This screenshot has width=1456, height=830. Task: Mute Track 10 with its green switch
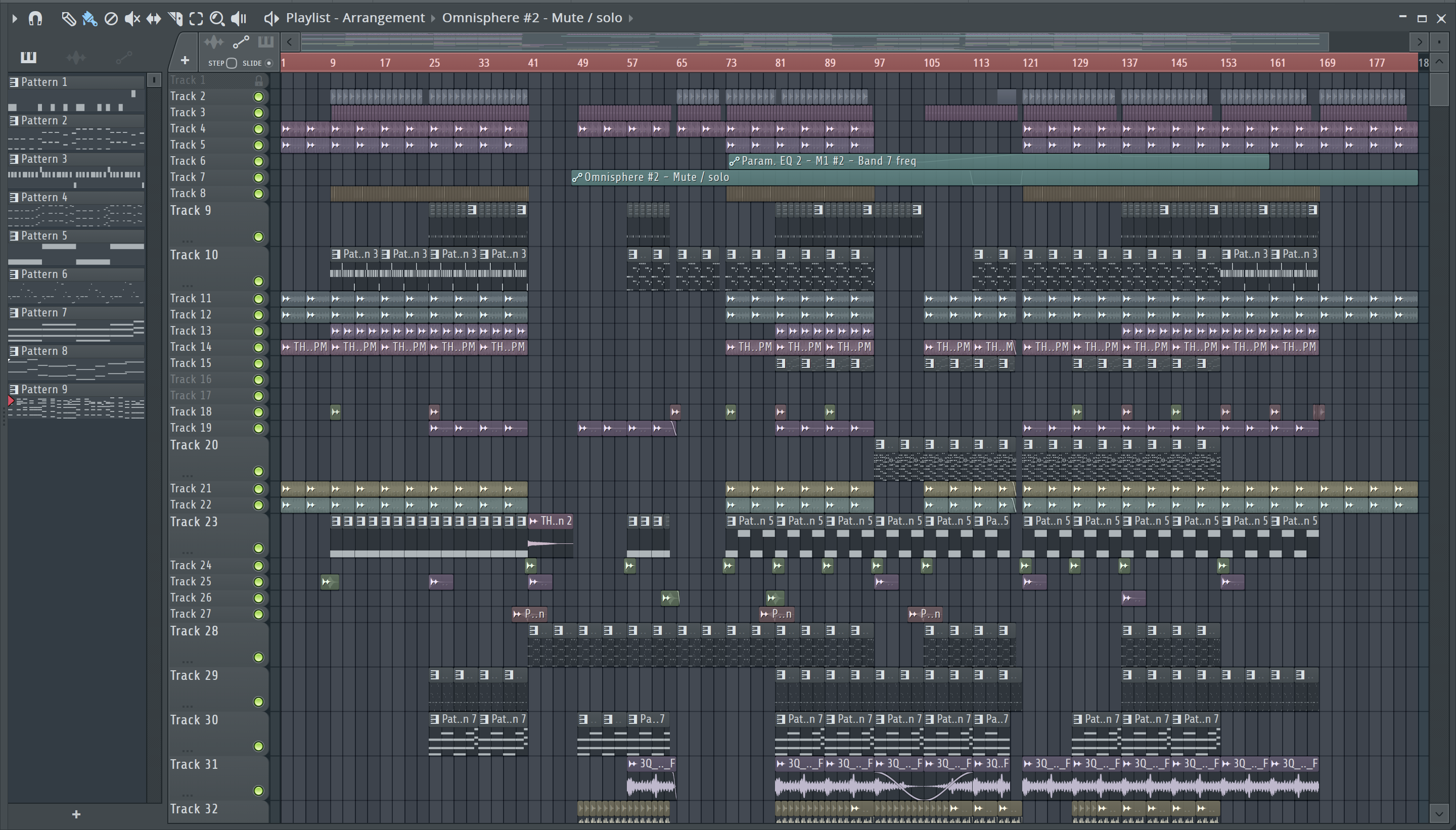(x=258, y=281)
